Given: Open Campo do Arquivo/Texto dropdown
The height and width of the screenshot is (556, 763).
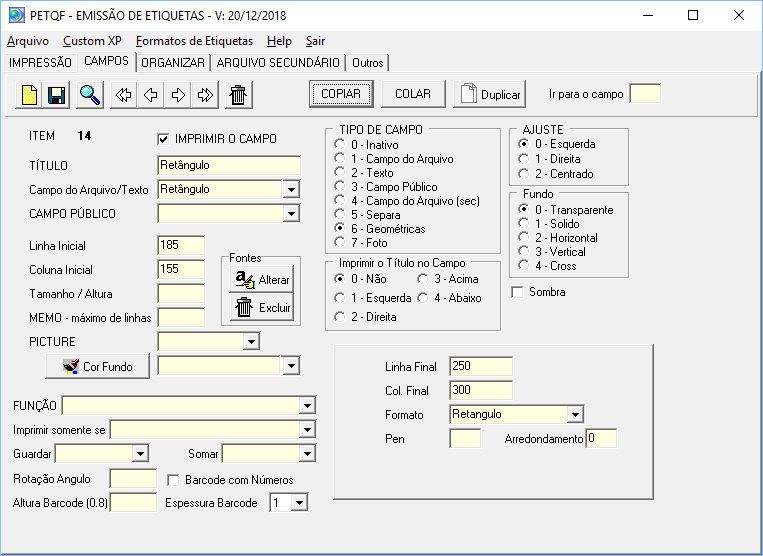Looking at the screenshot, I should (291, 189).
